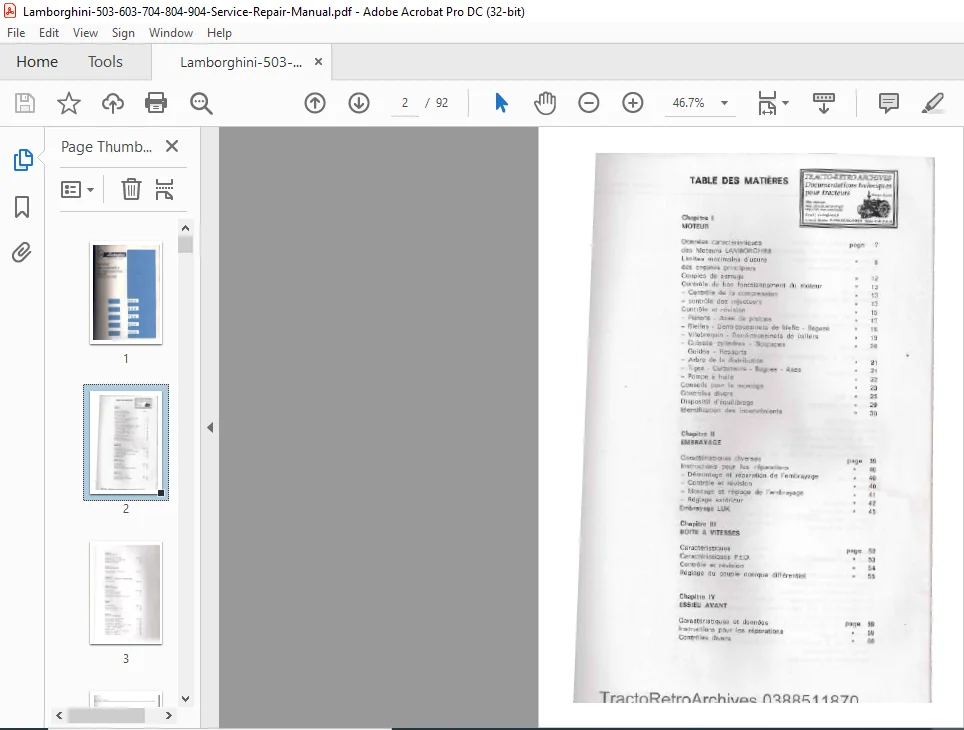Click the 46.7% zoom value field
Viewport: 964px width, 730px height.
(689, 103)
